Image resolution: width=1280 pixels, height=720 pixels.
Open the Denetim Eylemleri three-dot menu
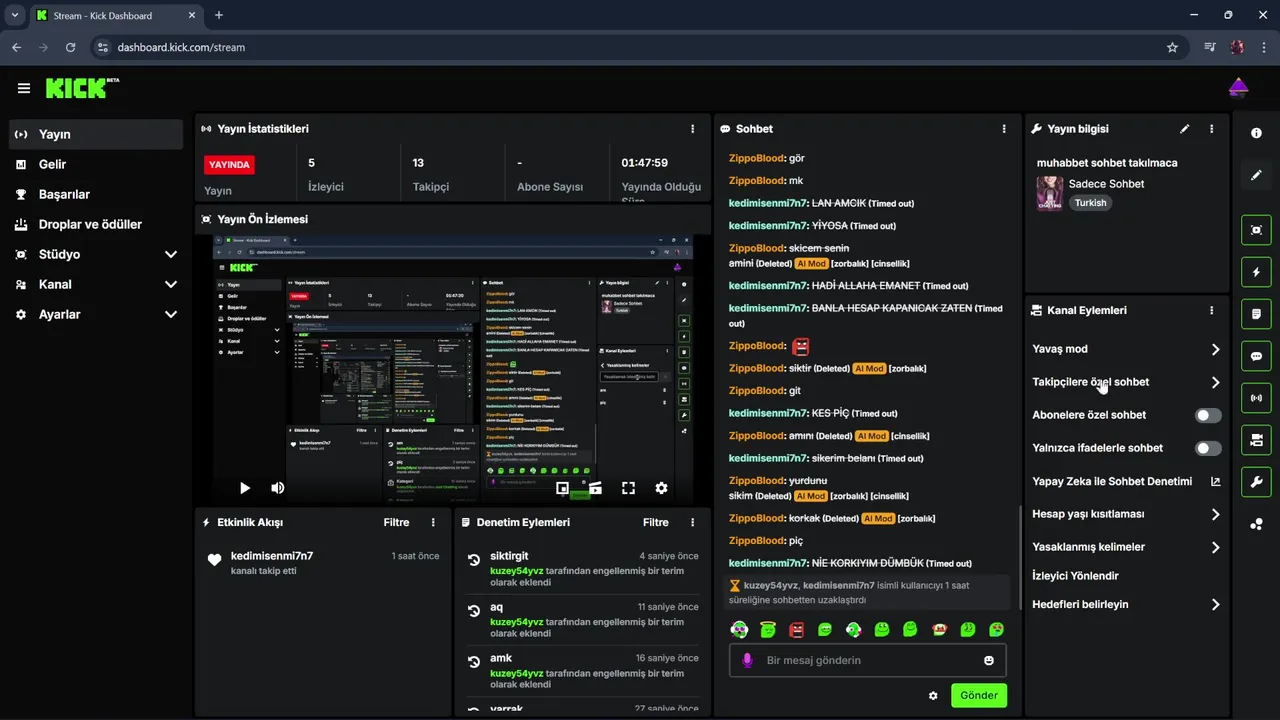click(692, 522)
